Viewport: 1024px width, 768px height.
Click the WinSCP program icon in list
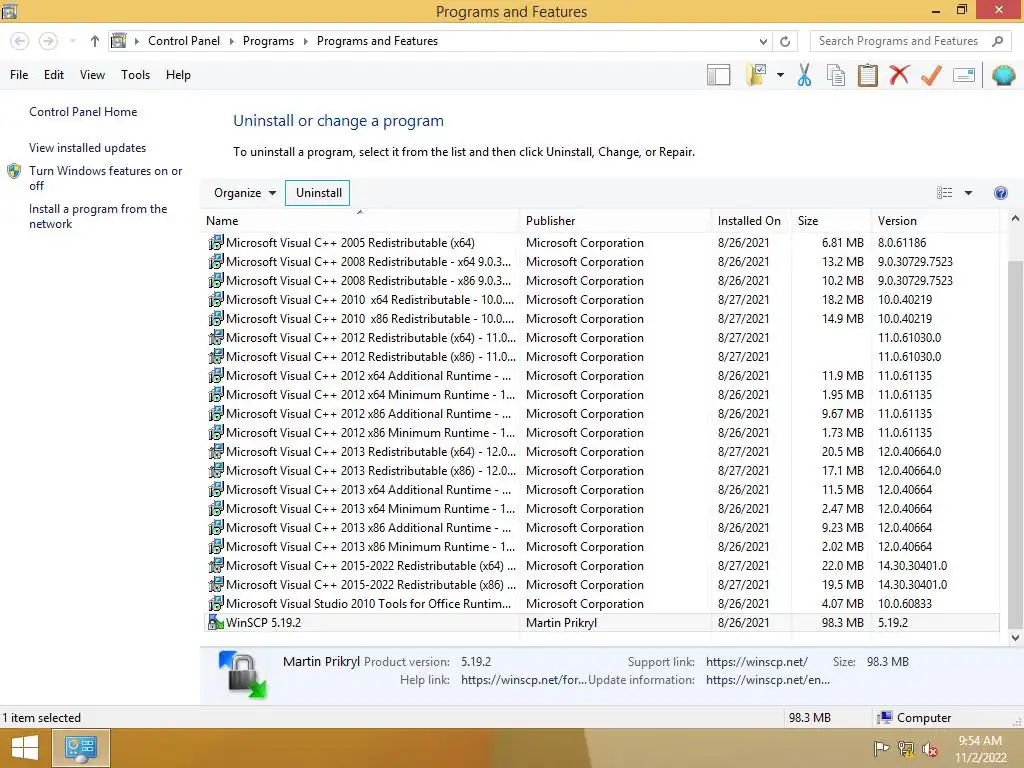point(216,622)
